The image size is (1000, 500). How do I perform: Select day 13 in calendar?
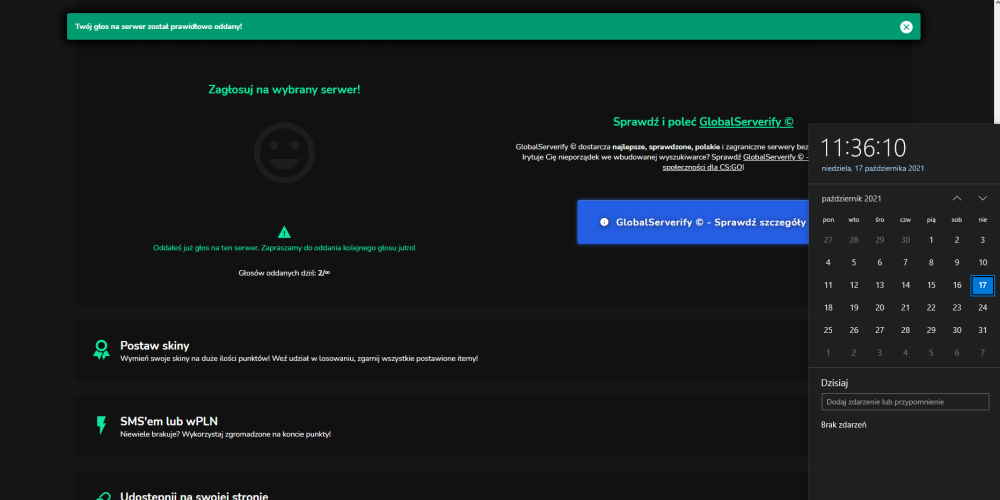pos(879,285)
